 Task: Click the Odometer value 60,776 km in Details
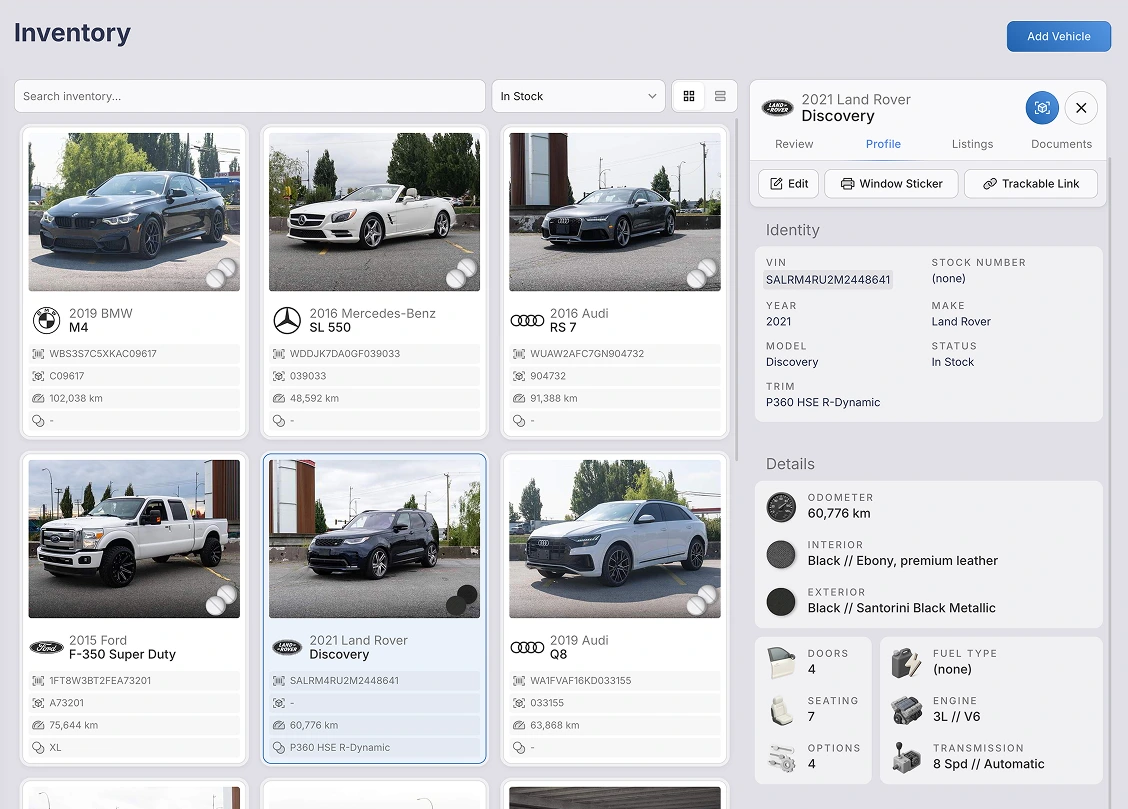(x=839, y=513)
